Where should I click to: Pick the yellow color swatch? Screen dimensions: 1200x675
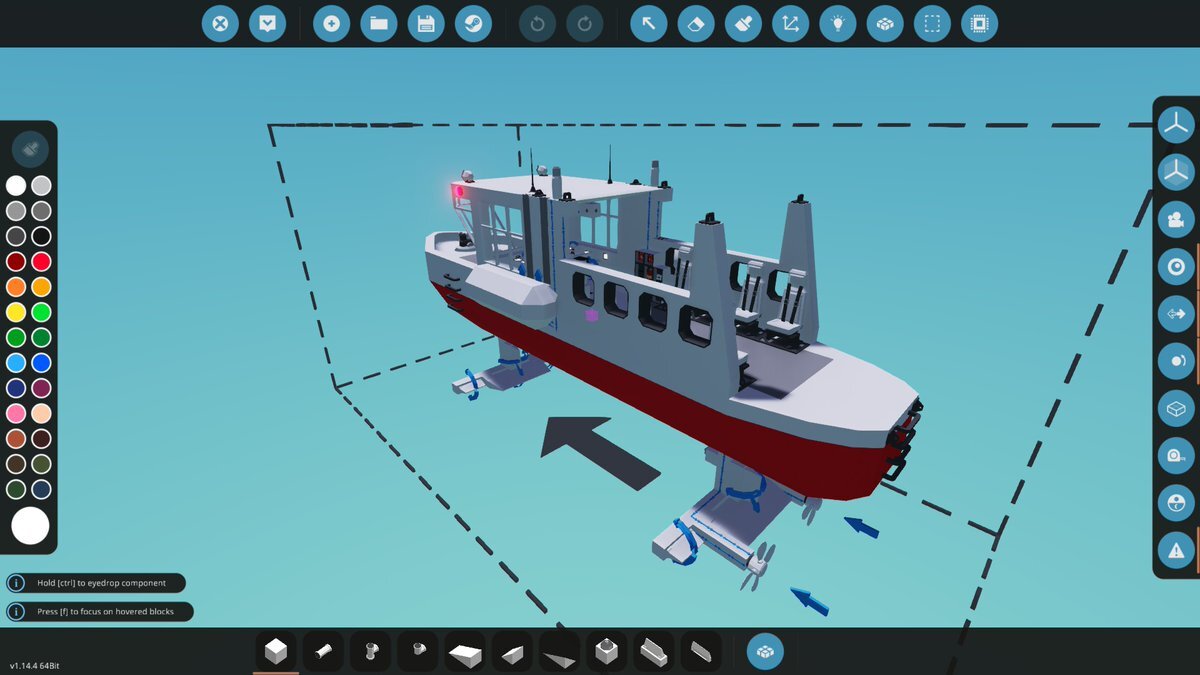tap(16, 312)
